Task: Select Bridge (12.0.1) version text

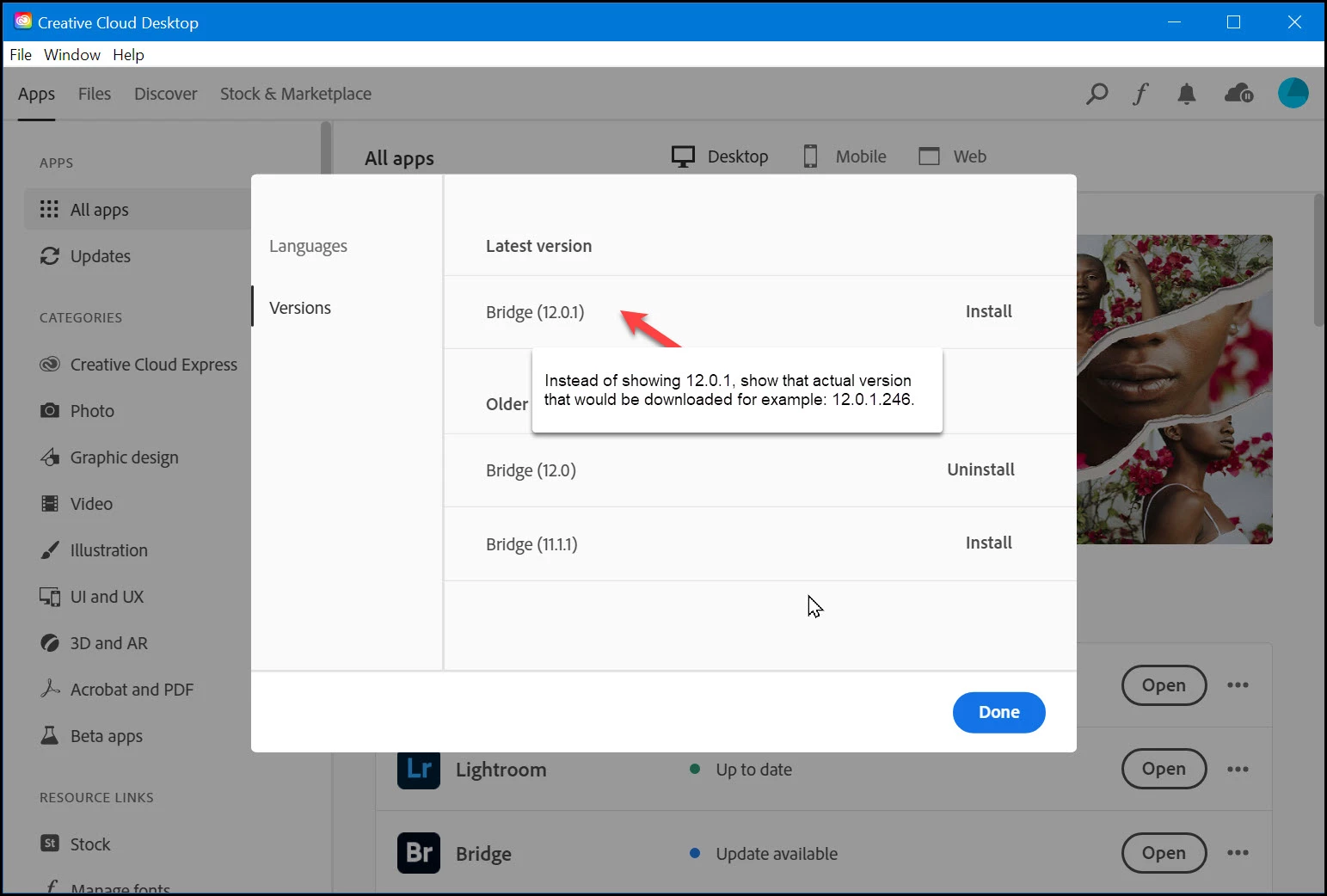Action: pos(535,312)
